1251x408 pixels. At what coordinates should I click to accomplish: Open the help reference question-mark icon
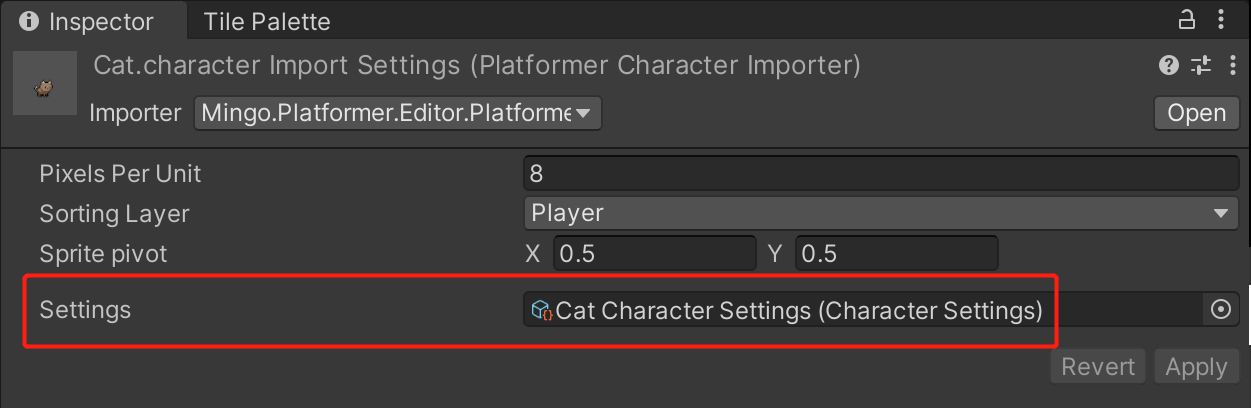[x=1168, y=66]
